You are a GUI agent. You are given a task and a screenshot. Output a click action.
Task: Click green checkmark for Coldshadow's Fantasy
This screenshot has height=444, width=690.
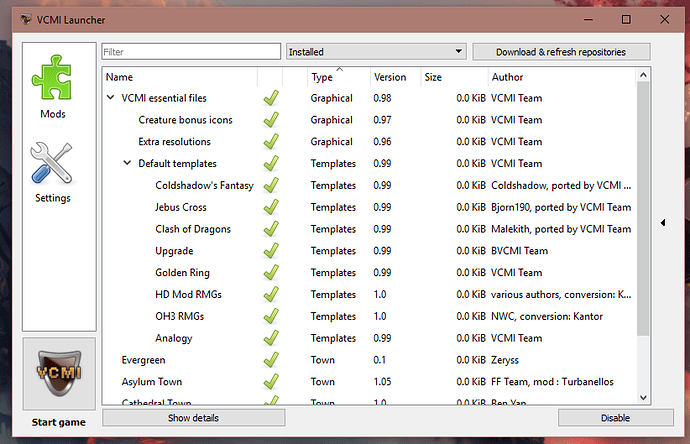pos(271,185)
